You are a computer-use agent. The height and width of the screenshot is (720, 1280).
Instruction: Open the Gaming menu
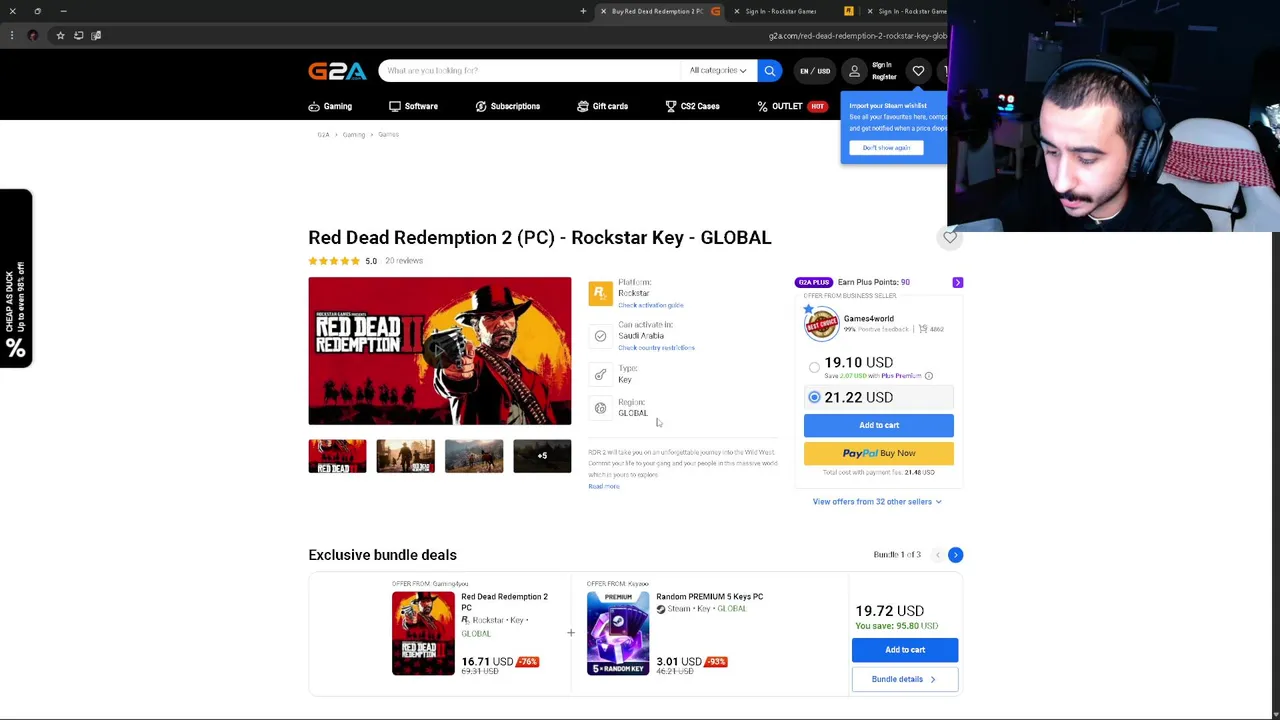click(330, 106)
